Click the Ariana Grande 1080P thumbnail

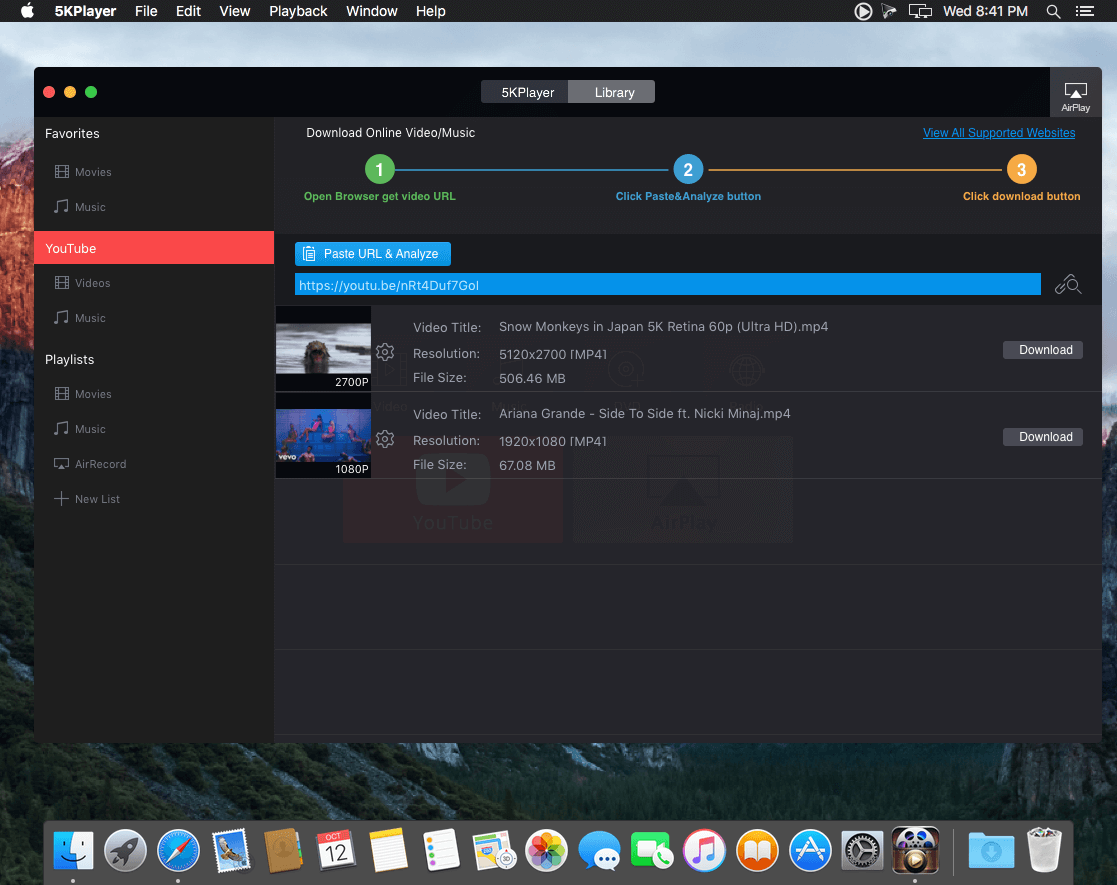tap(323, 435)
